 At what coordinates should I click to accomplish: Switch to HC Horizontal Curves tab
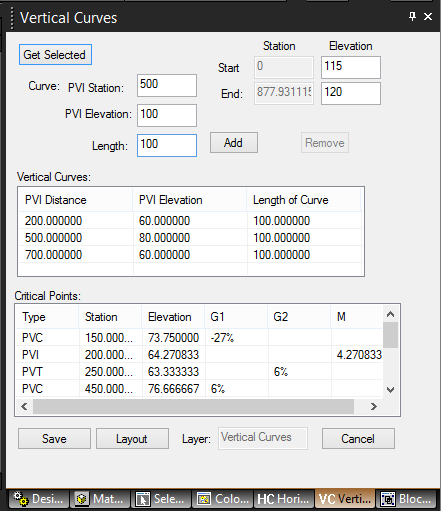click(284, 499)
